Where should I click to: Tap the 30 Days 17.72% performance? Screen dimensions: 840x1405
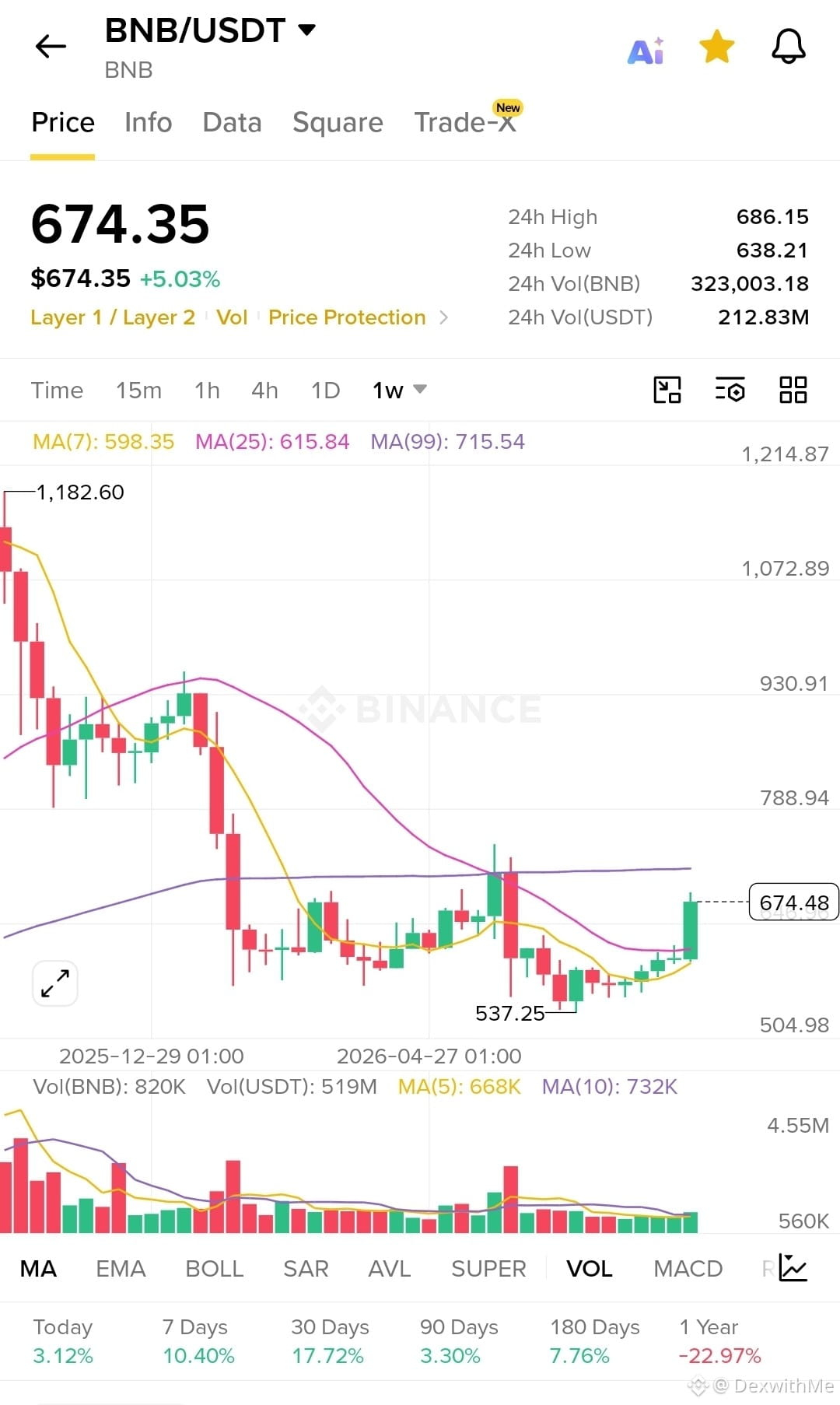tap(330, 1341)
